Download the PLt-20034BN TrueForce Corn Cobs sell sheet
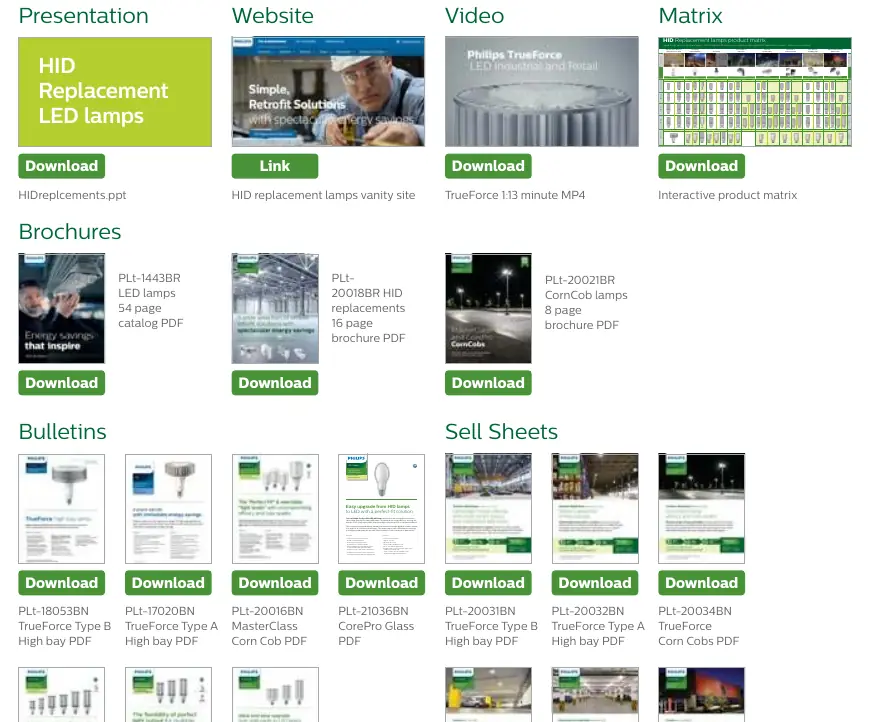870x722 pixels. tap(701, 583)
